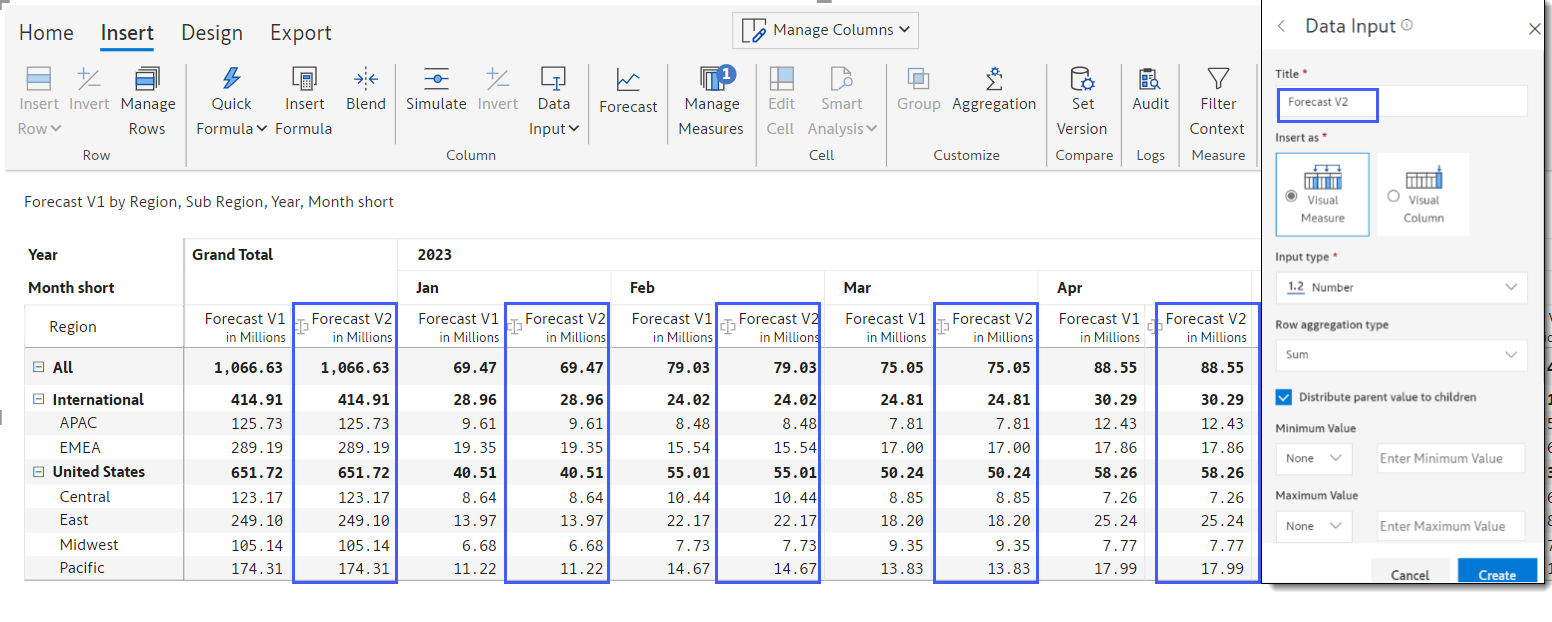
Task: Expand Row aggregation type Sum dropdown
Action: [1400, 355]
